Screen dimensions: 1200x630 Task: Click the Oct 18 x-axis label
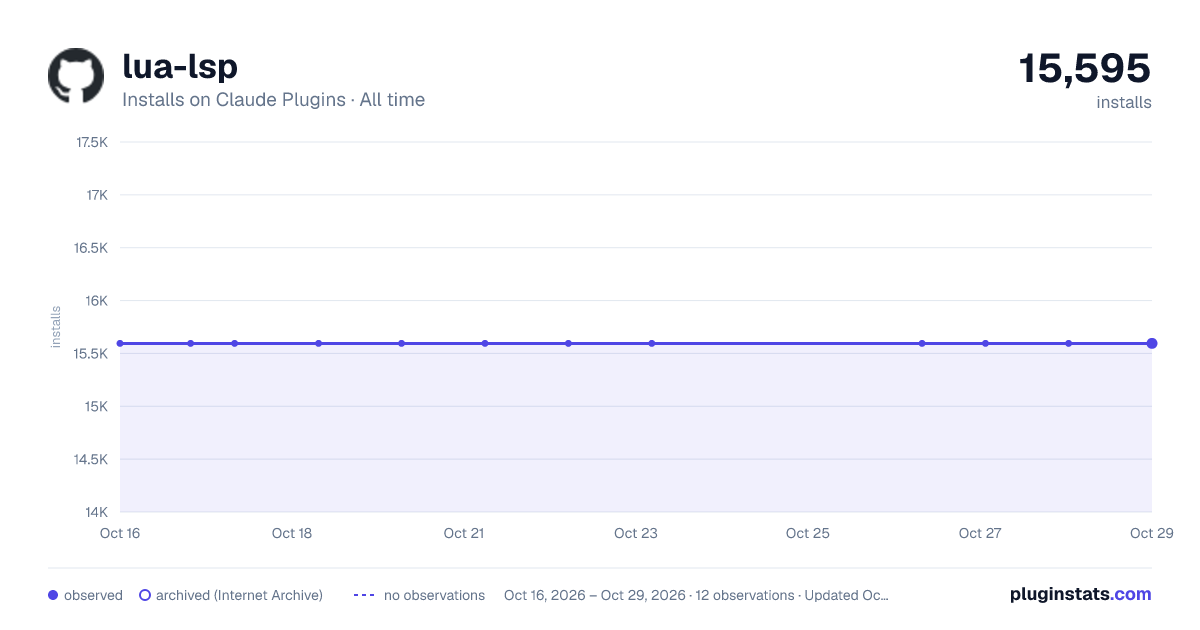pos(292,533)
